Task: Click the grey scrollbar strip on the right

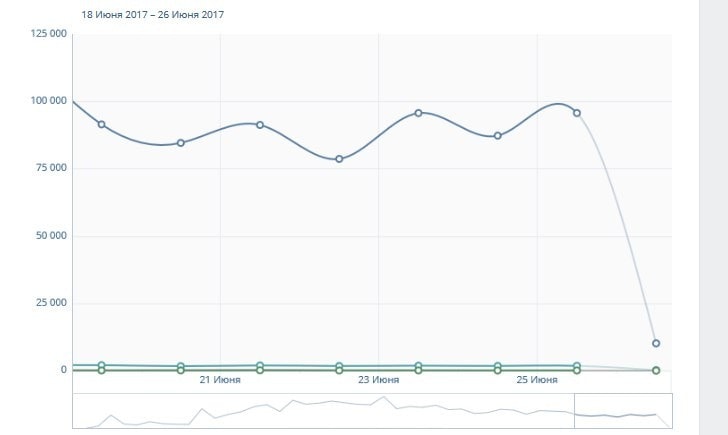Action: click(712, 217)
